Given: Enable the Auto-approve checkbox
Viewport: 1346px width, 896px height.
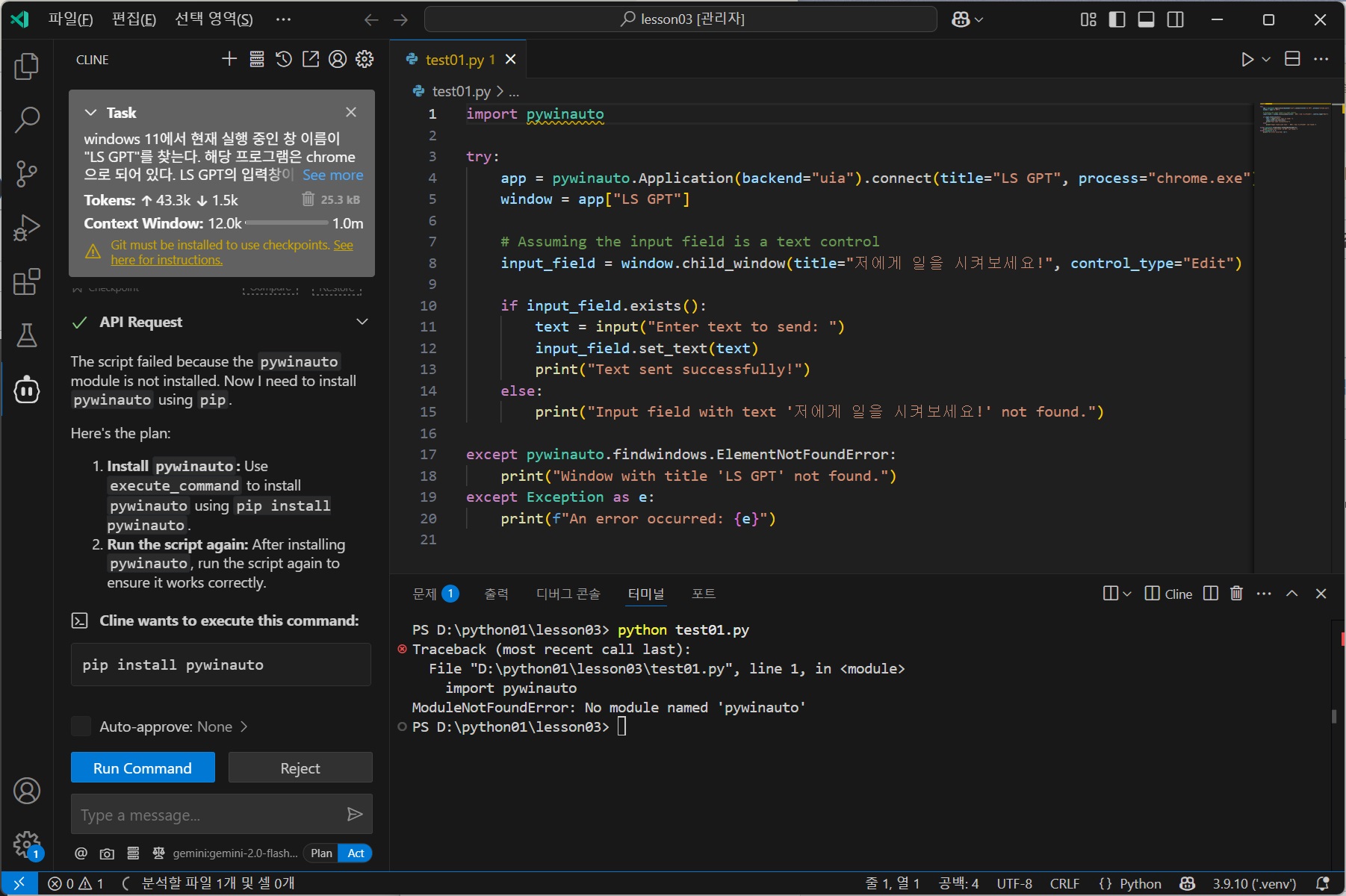Looking at the screenshot, I should (x=81, y=727).
